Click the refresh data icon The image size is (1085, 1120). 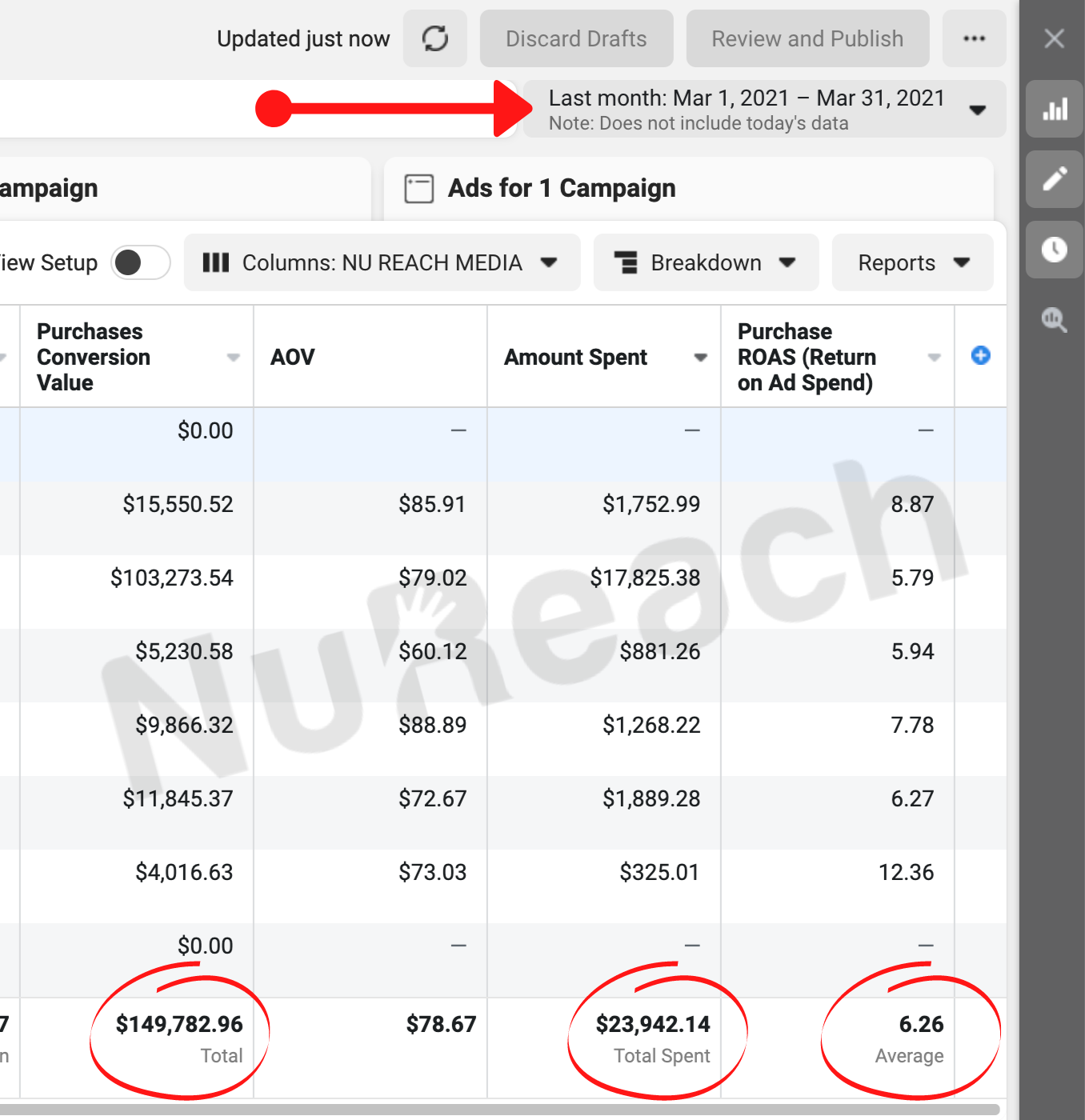click(434, 38)
